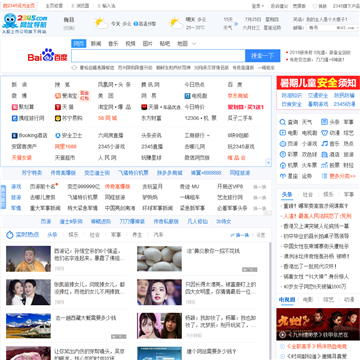Switch to 军事 tab in 实时热点
This screenshot has height=360, width=360.
click(116, 235)
